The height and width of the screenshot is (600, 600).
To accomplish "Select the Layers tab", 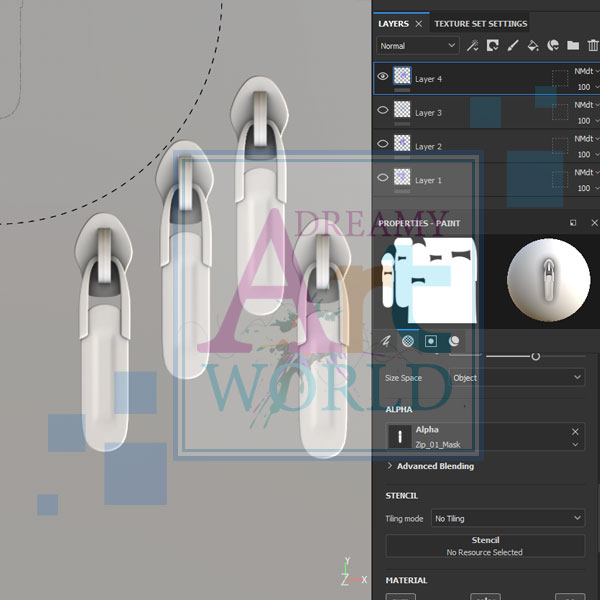I will coord(393,23).
